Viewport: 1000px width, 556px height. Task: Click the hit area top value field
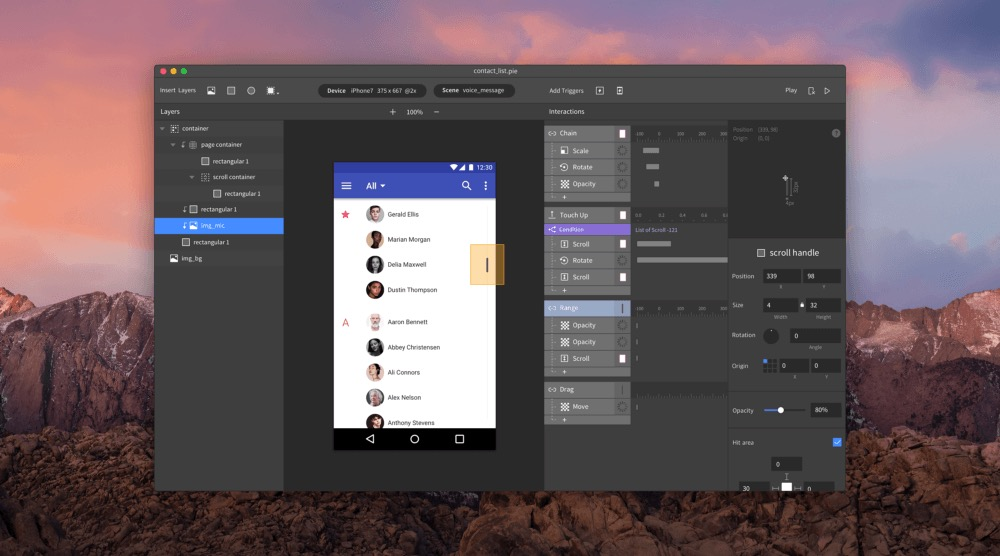(786, 464)
